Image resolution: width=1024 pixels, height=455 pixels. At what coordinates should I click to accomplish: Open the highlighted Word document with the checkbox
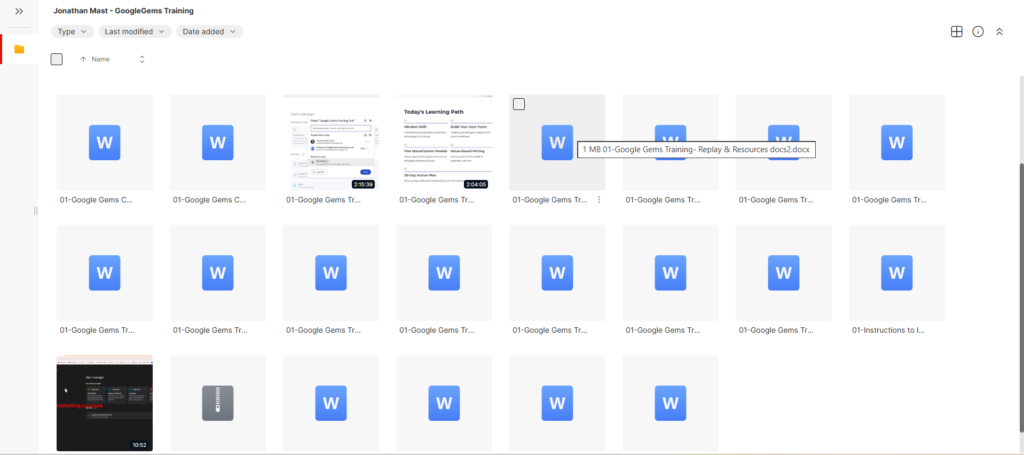point(557,142)
